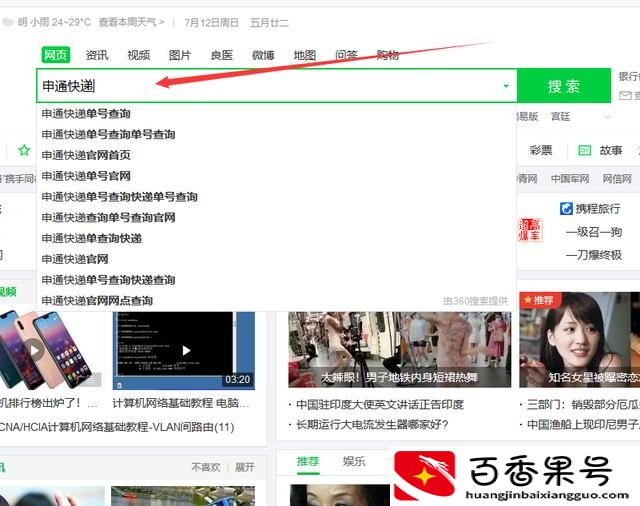Screen dimensions: 640x506
Task: Play the phone ranking video
Action: pyautogui.click(x=35, y=350)
